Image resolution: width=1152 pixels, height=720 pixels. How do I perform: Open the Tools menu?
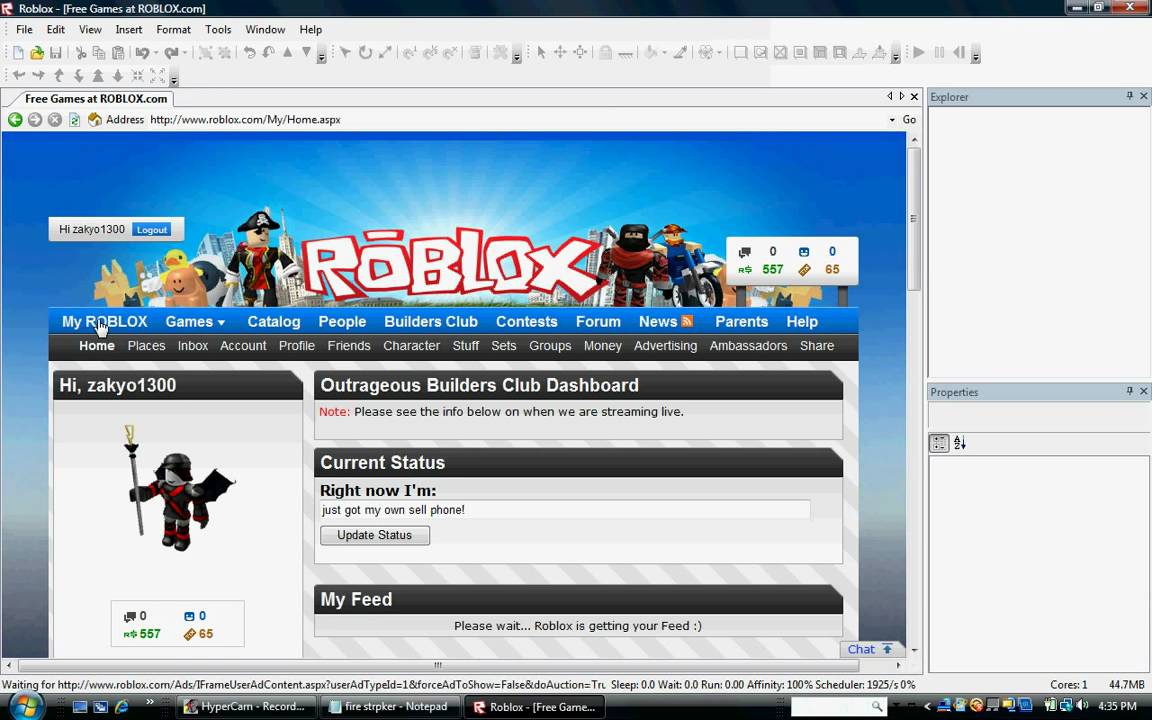[x=218, y=29]
